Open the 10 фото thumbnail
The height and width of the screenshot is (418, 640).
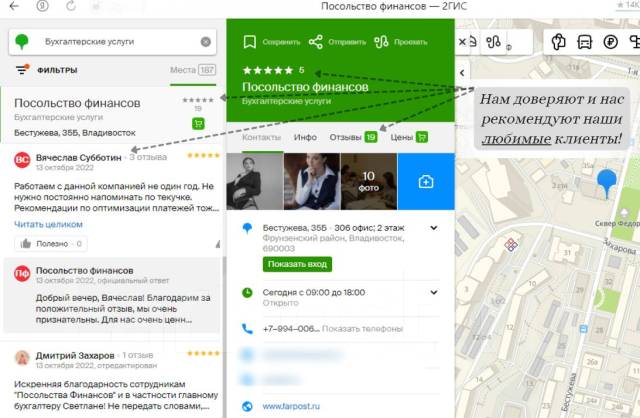[x=369, y=181]
